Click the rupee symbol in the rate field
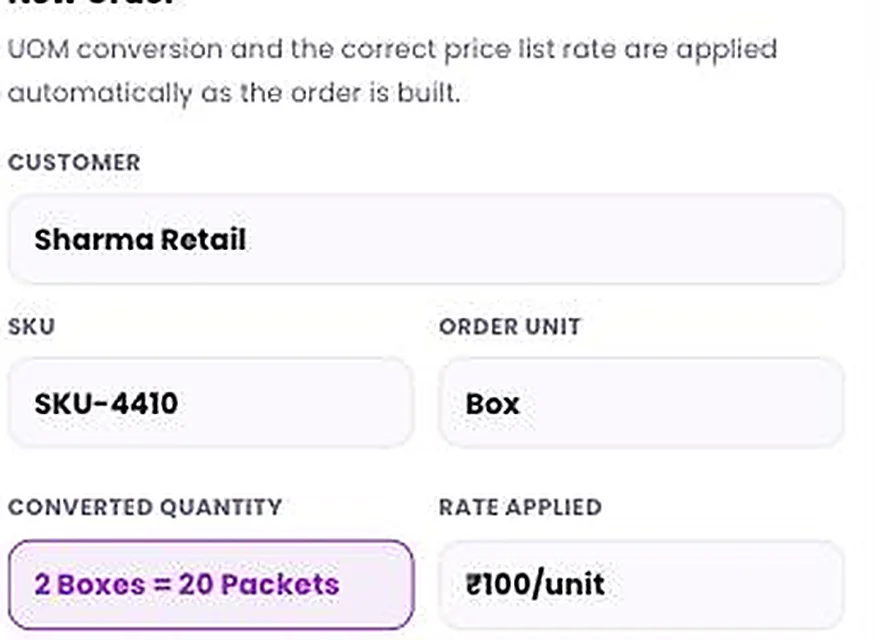Viewport: 880px width, 640px height. [x=473, y=584]
